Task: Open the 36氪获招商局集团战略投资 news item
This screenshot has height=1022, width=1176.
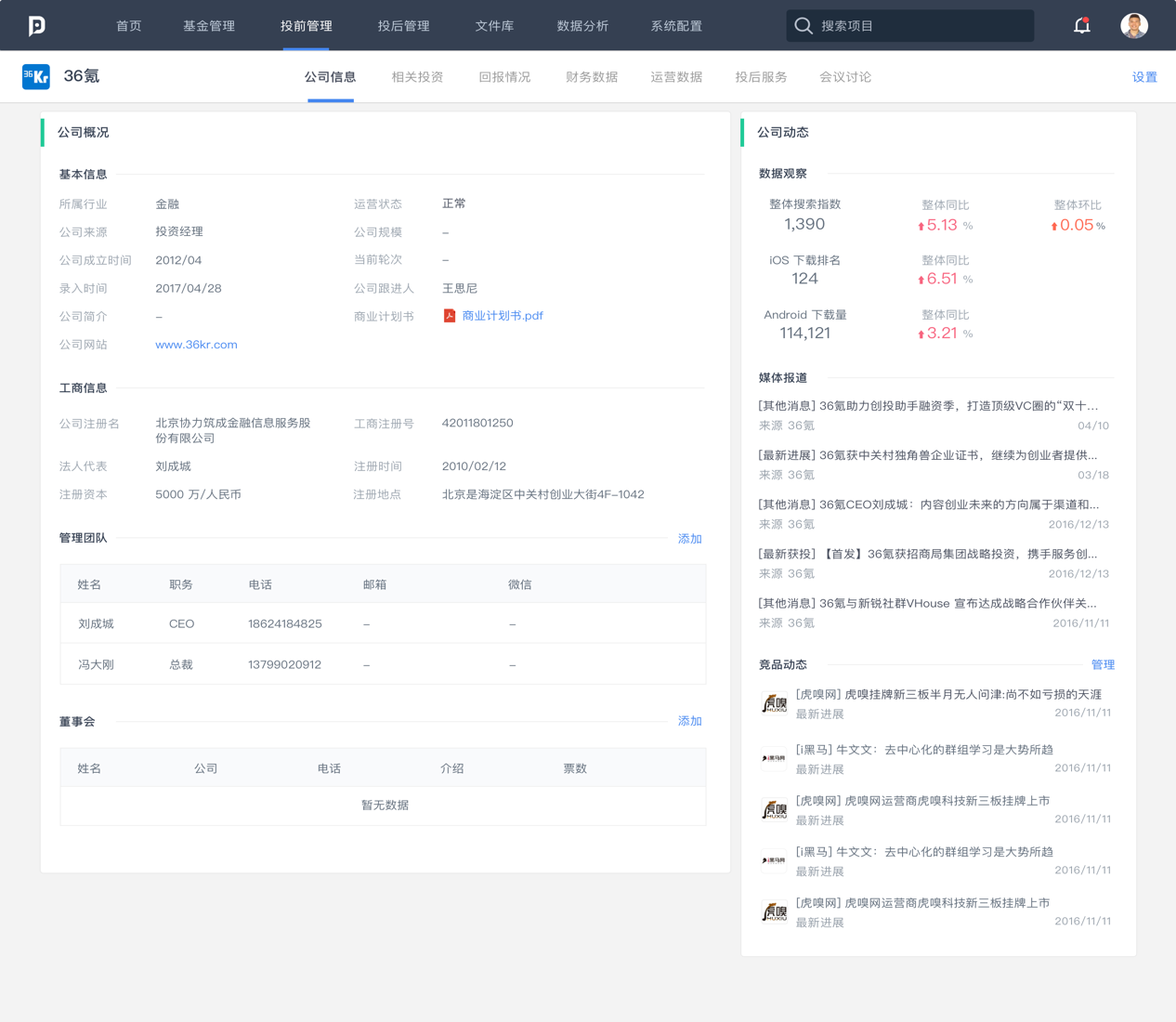Action: (928, 554)
